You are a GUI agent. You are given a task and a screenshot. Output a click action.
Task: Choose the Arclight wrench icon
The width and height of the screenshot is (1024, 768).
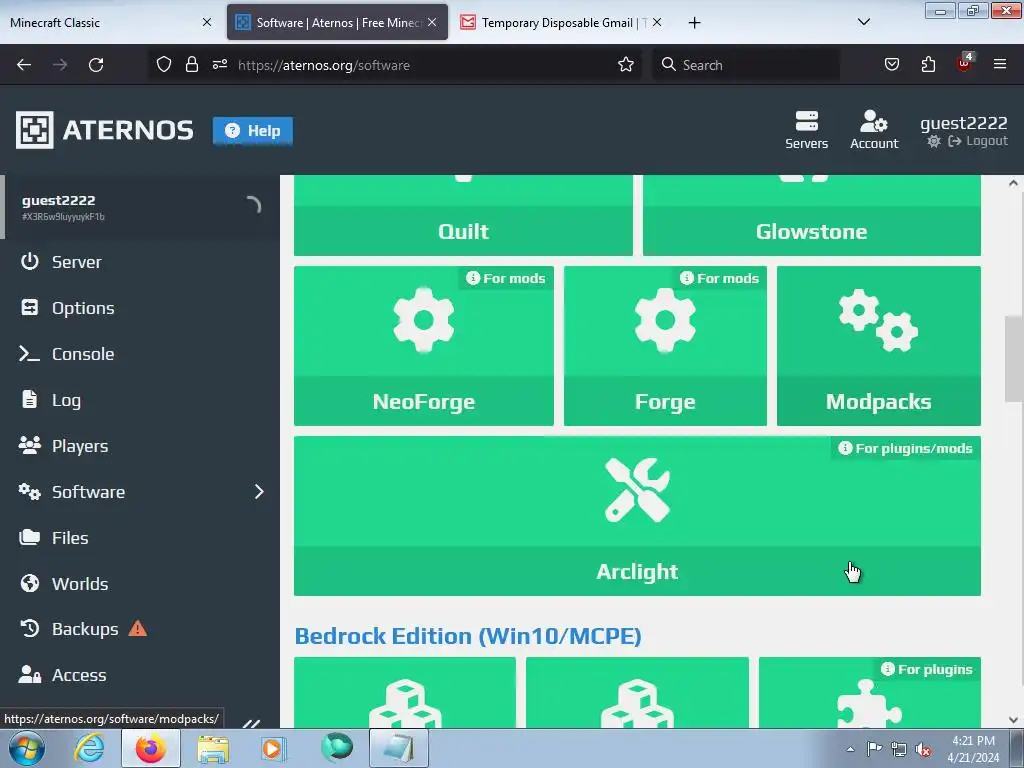tap(637, 490)
